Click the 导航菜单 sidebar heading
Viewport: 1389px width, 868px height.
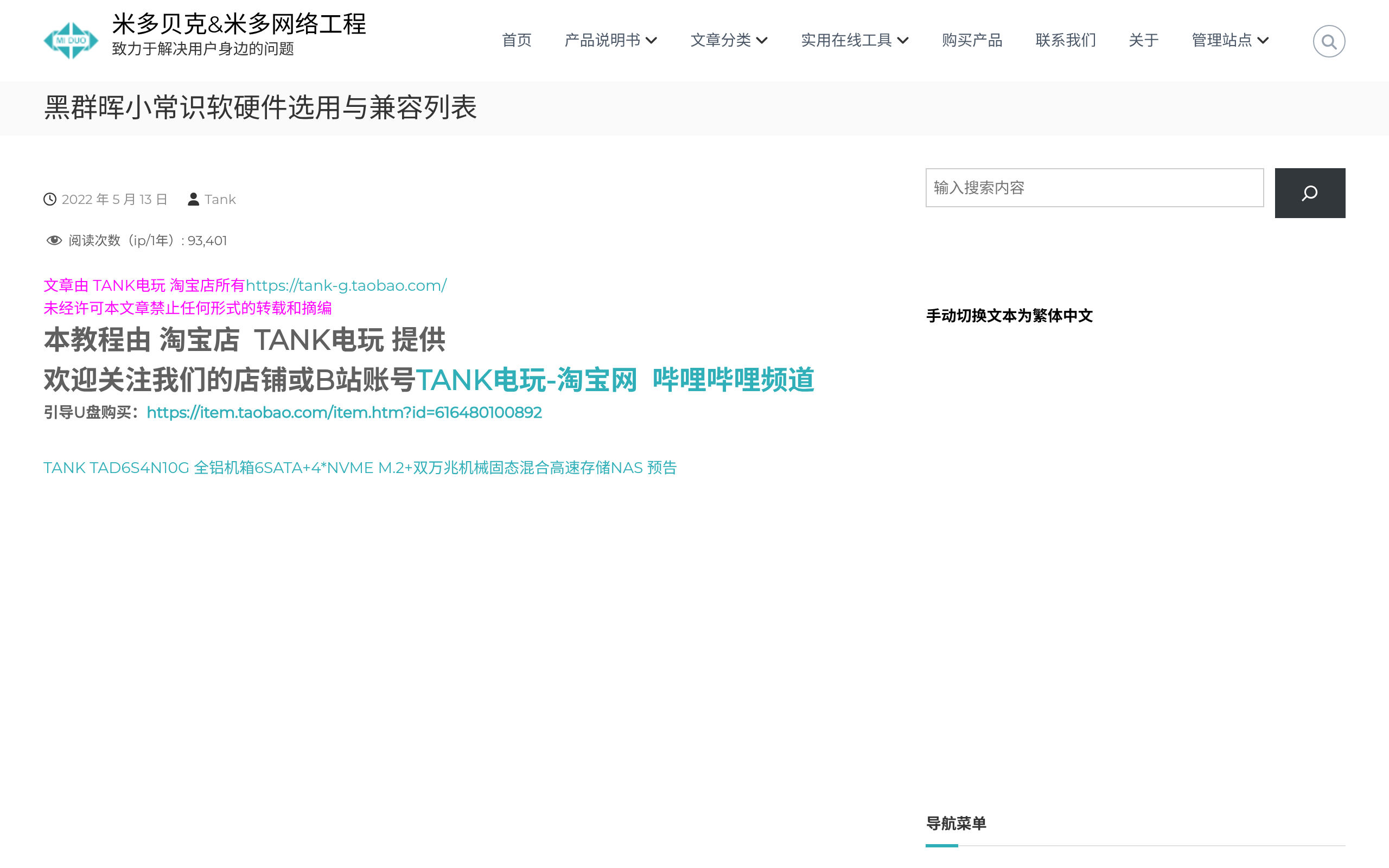coord(955,823)
